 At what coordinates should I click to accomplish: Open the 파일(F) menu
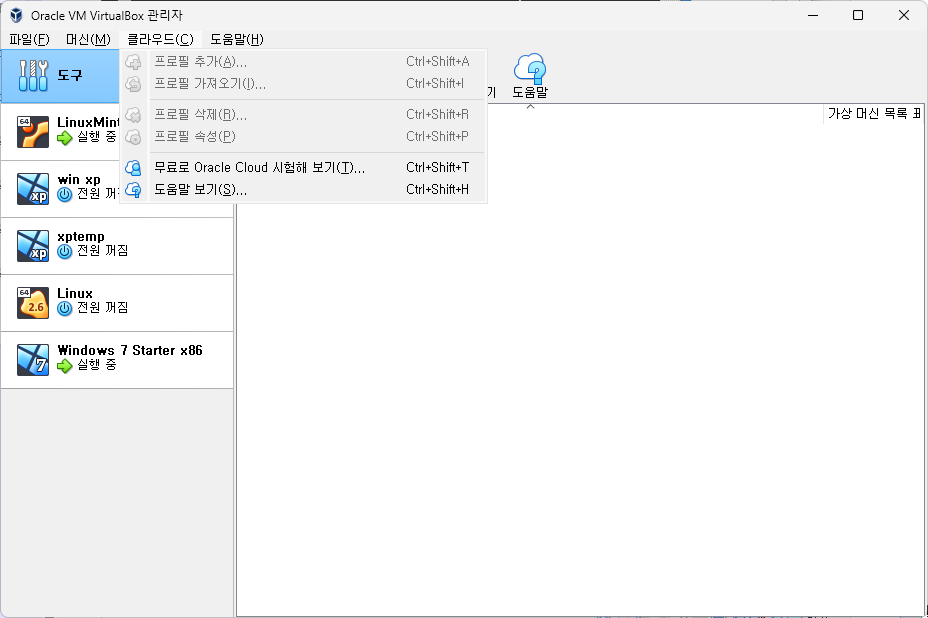[29, 40]
